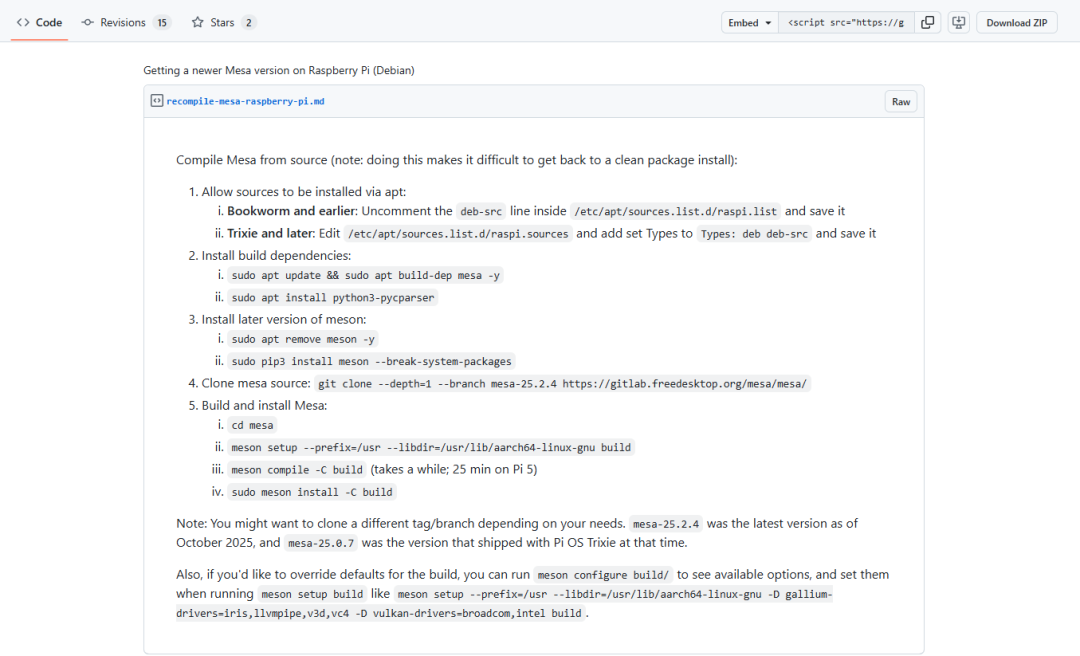The height and width of the screenshot is (656, 1080).
Task: Expand the Embed dropdown
Action: (750, 22)
